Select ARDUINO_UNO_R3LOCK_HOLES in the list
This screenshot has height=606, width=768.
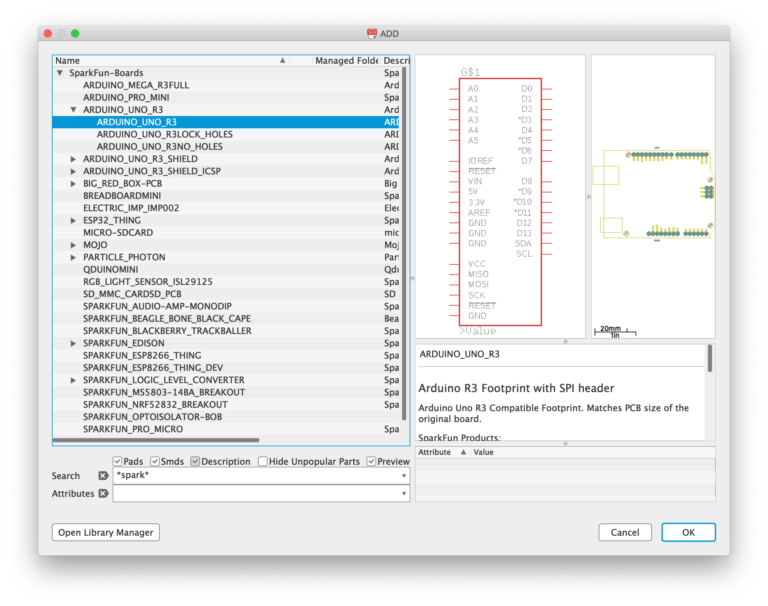pos(165,134)
